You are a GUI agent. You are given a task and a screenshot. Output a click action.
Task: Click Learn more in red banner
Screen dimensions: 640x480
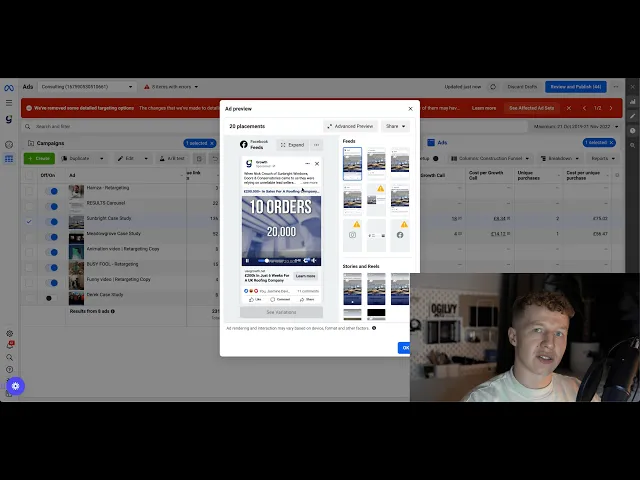tap(484, 108)
